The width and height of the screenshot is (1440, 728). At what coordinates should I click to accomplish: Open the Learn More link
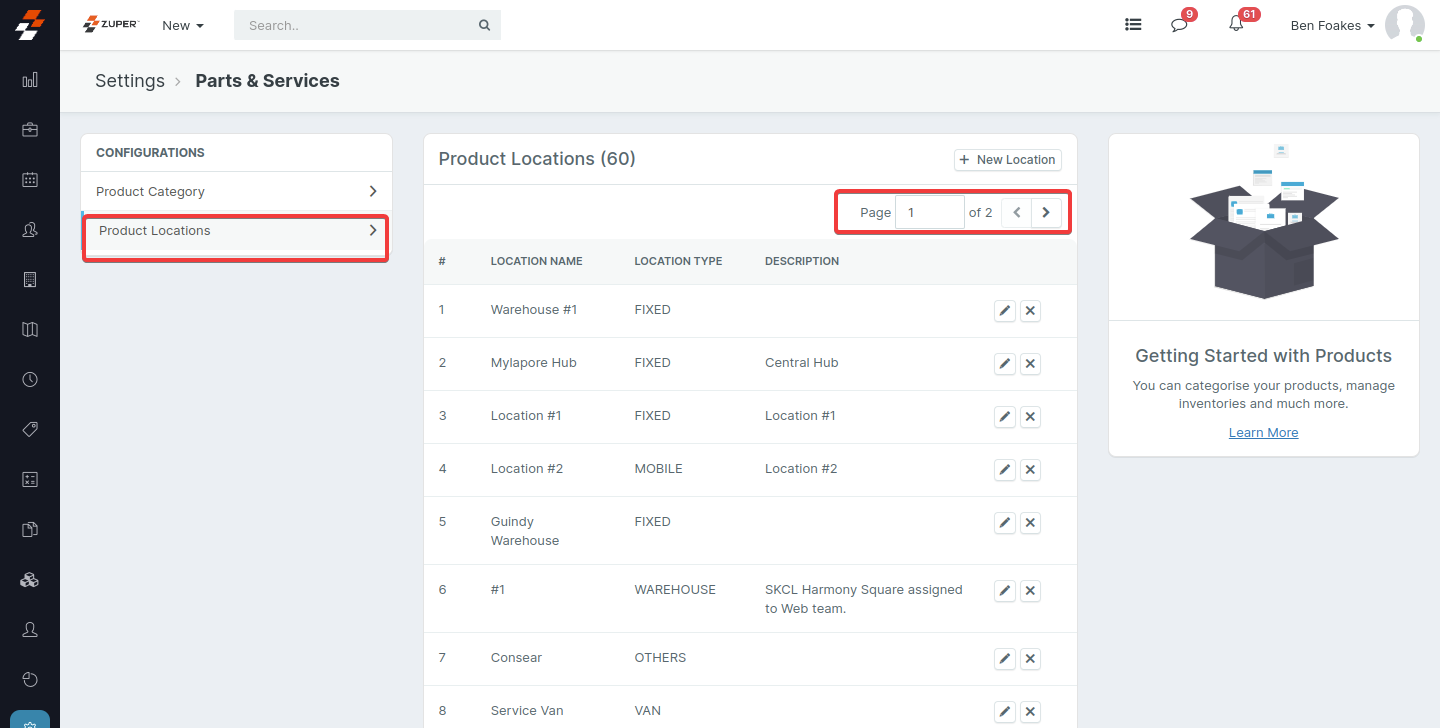click(1263, 433)
